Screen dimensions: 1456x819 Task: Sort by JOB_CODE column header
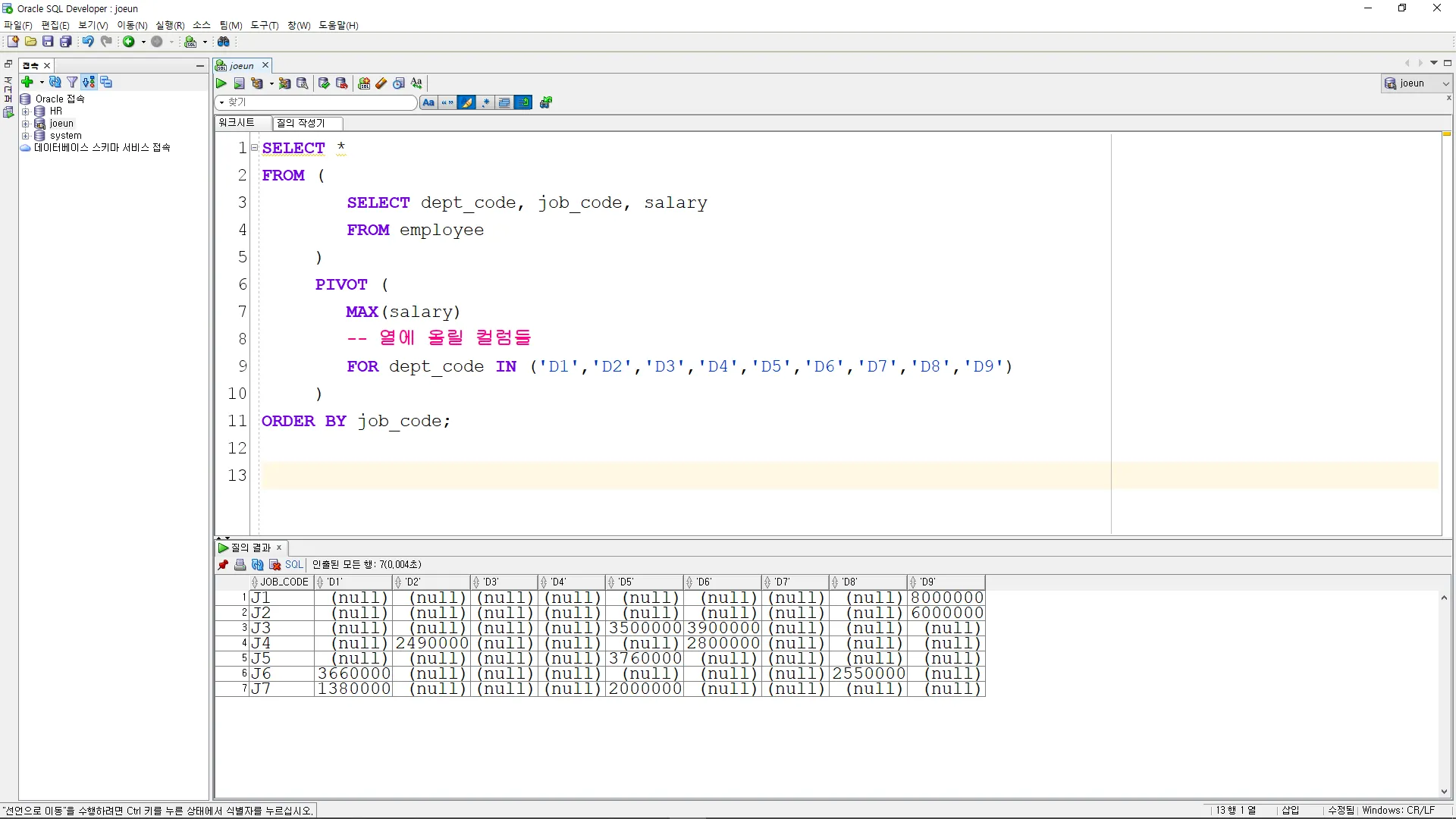click(x=284, y=582)
